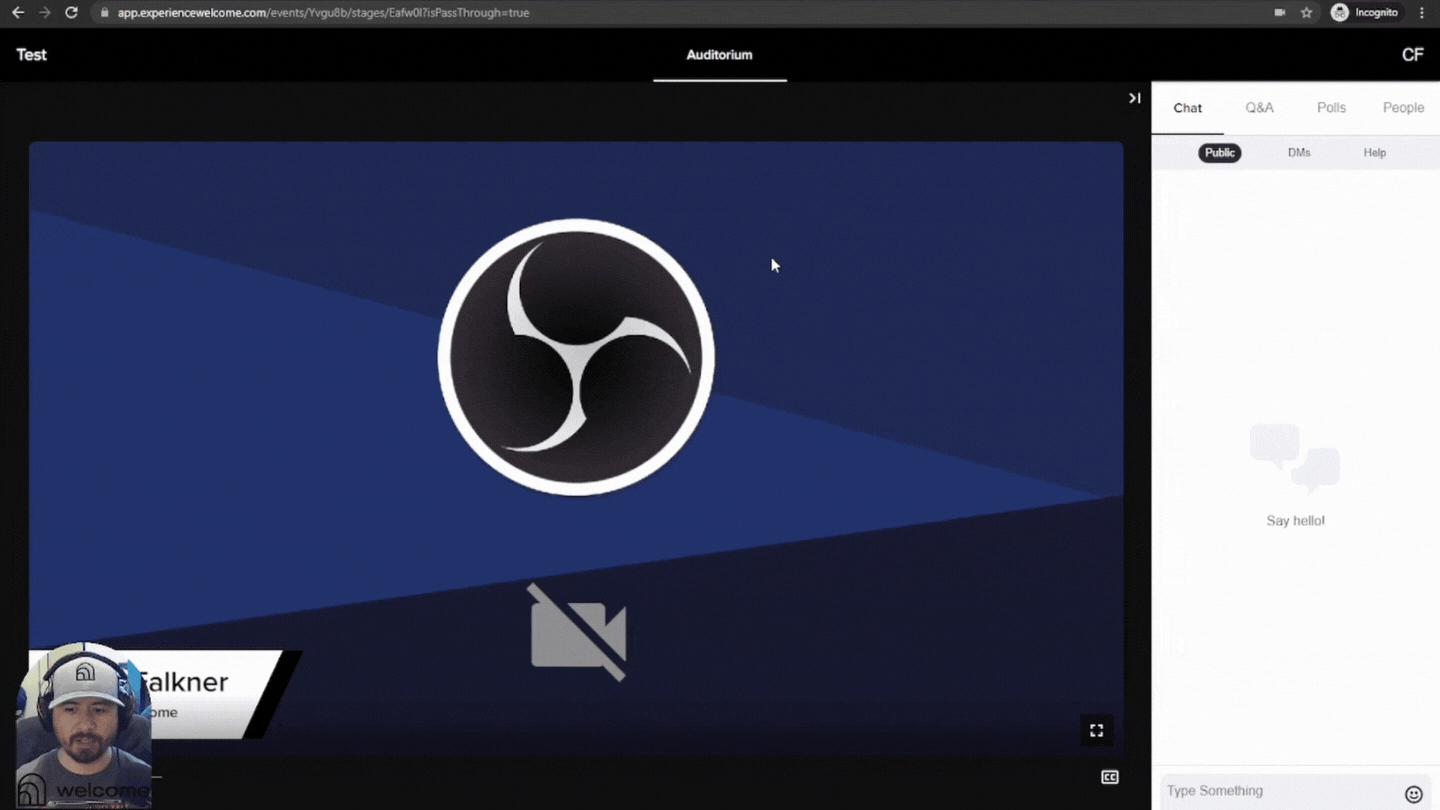Click the camera indicator in address bar
Image resolution: width=1440 pixels, height=810 pixels.
[x=1279, y=13]
